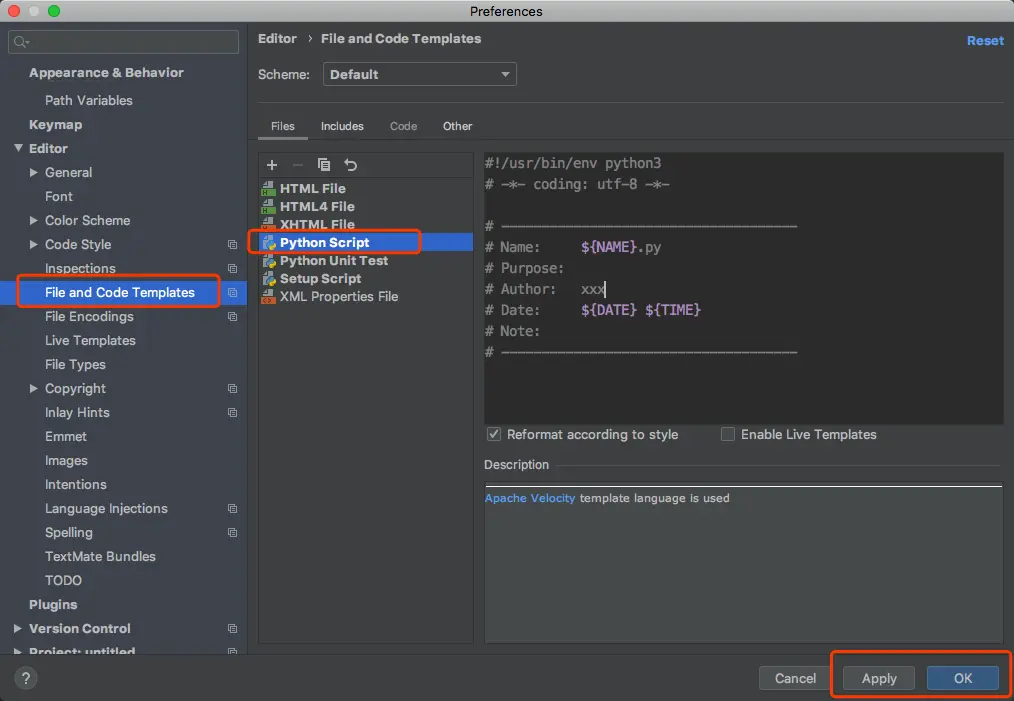Click the copy template icon
The height and width of the screenshot is (701, 1014).
324,165
